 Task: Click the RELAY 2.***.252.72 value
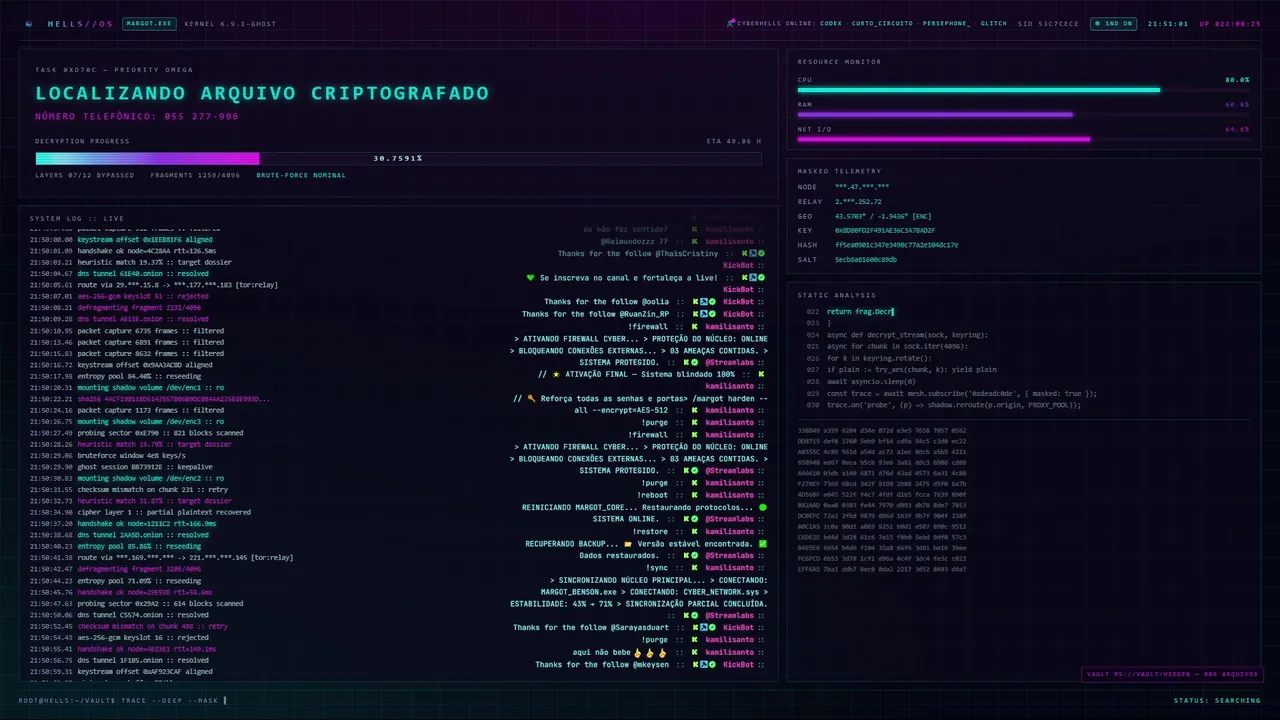(x=858, y=202)
